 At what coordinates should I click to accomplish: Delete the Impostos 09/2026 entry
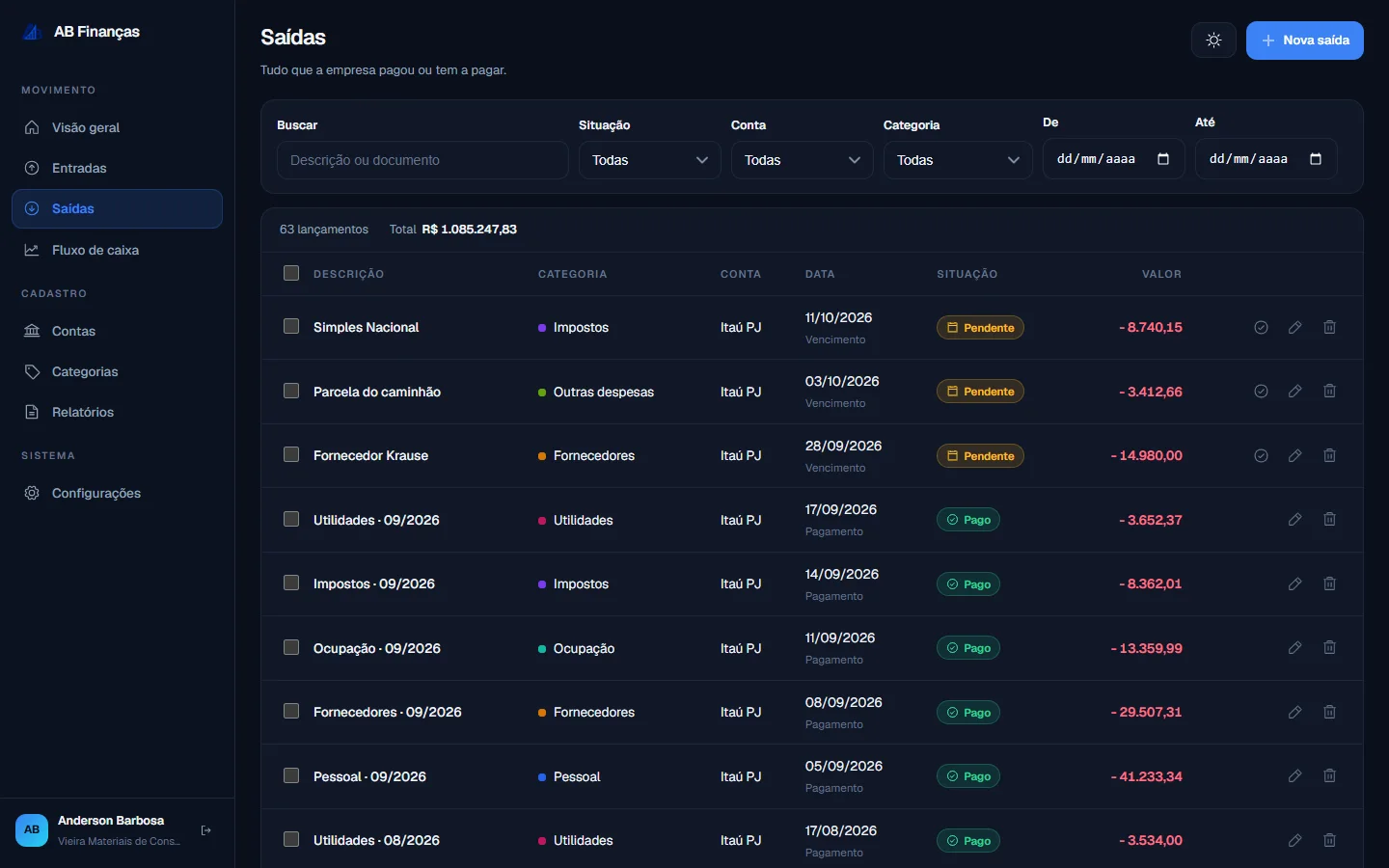[x=1329, y=583]
